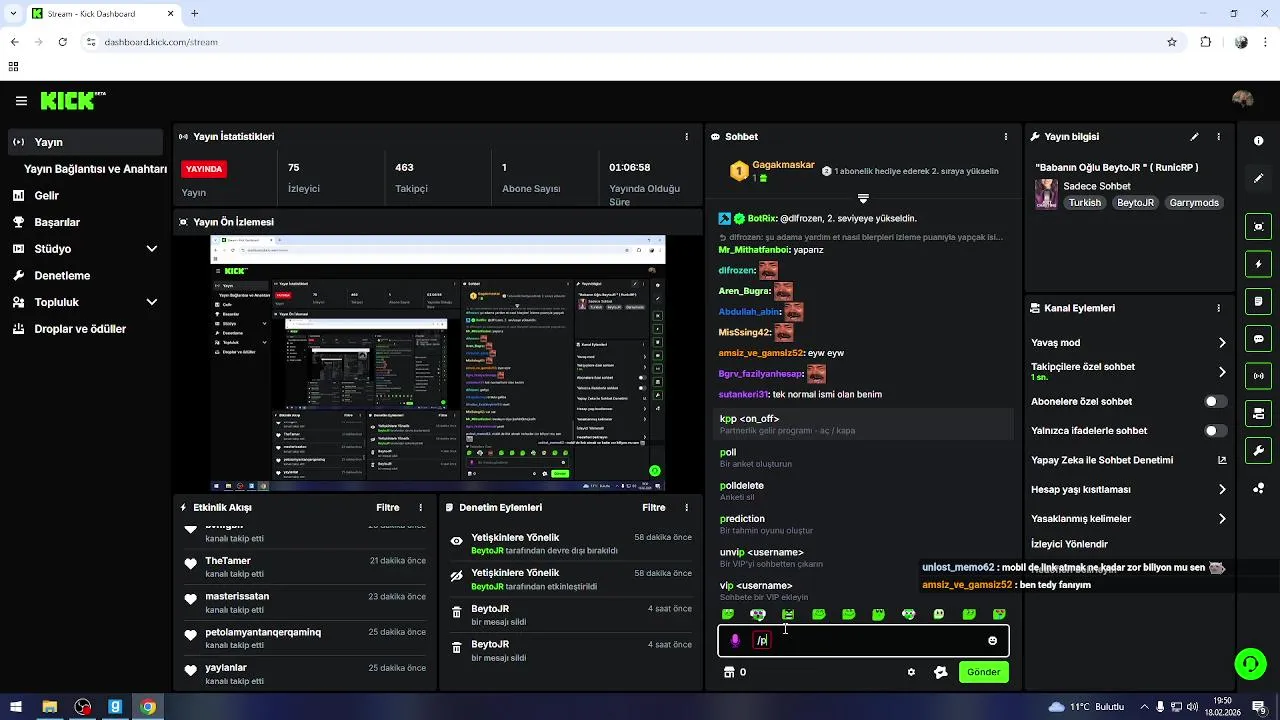This screenshot has height=720, width=1280.
Task: Click the green support headset floating button
Action: (x=1248, y=662)
